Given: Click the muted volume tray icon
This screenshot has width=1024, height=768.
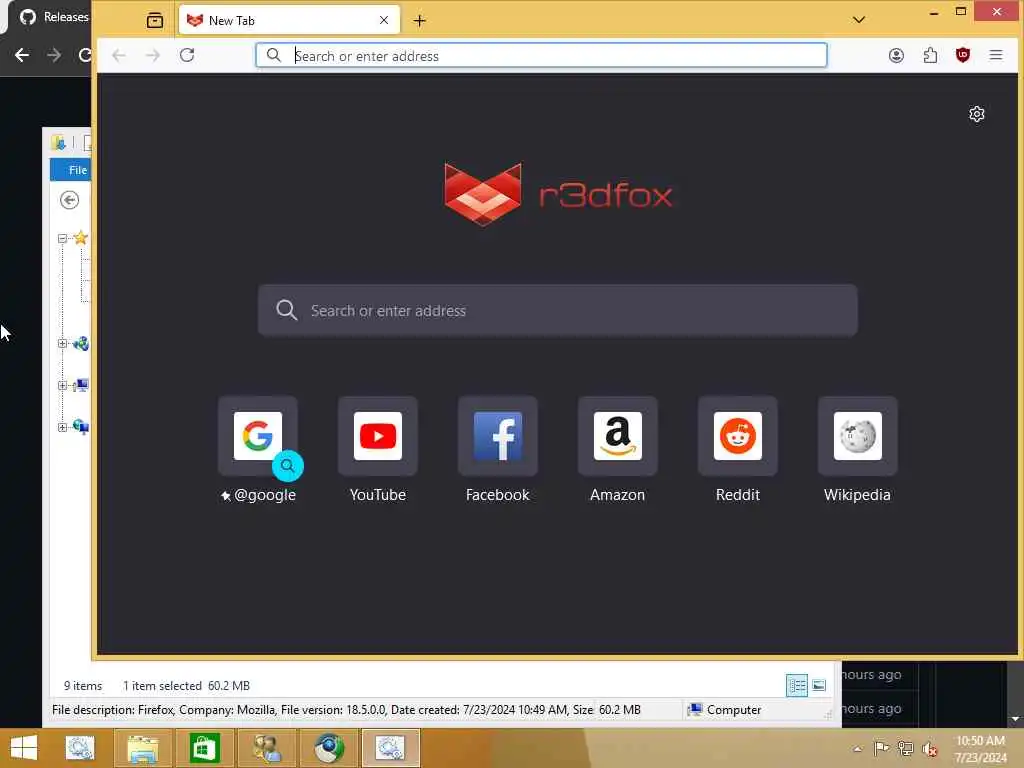Looking at the screenshot, I should click(930, 748).
